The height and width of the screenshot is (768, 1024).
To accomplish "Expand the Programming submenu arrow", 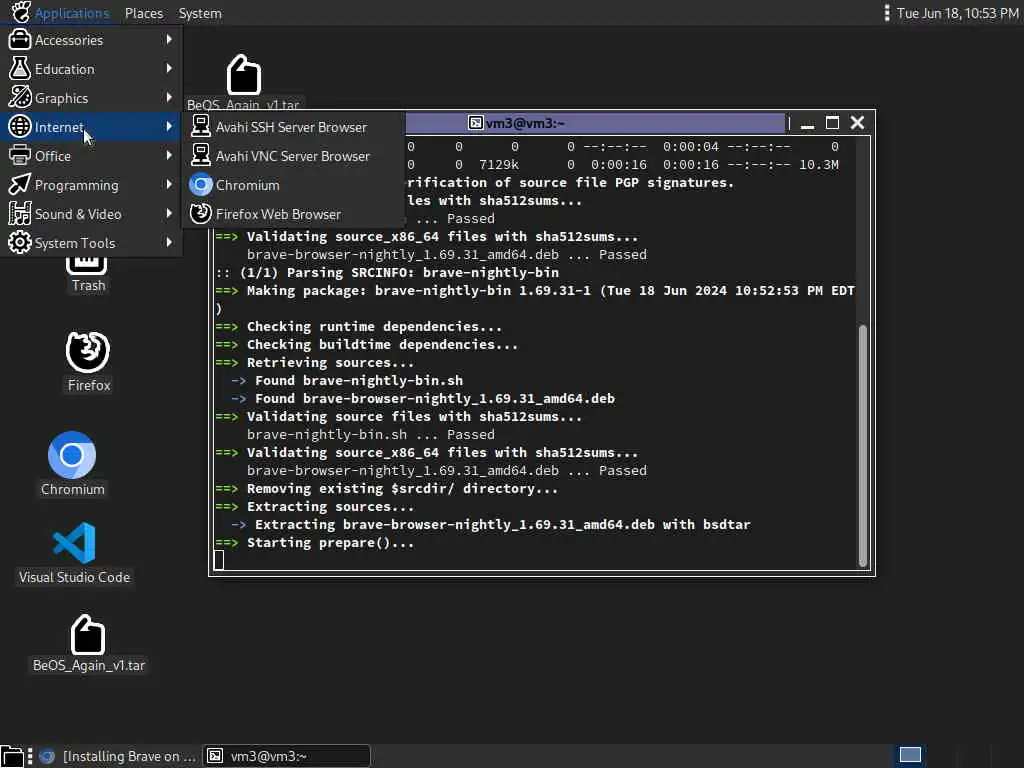I will click(169, 185).
